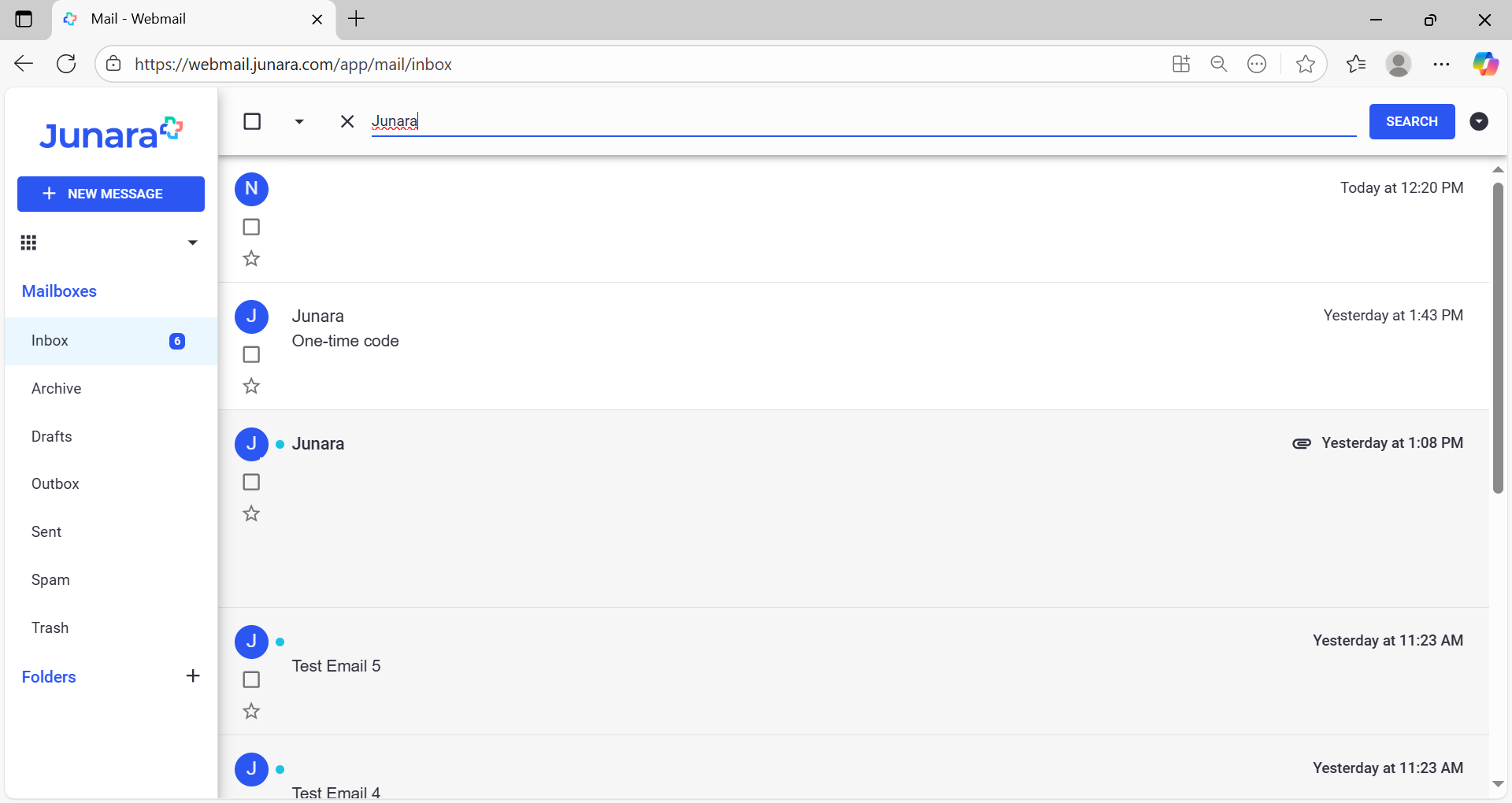
Task: Open the Sent mailbox
Action: click(111, 532)
